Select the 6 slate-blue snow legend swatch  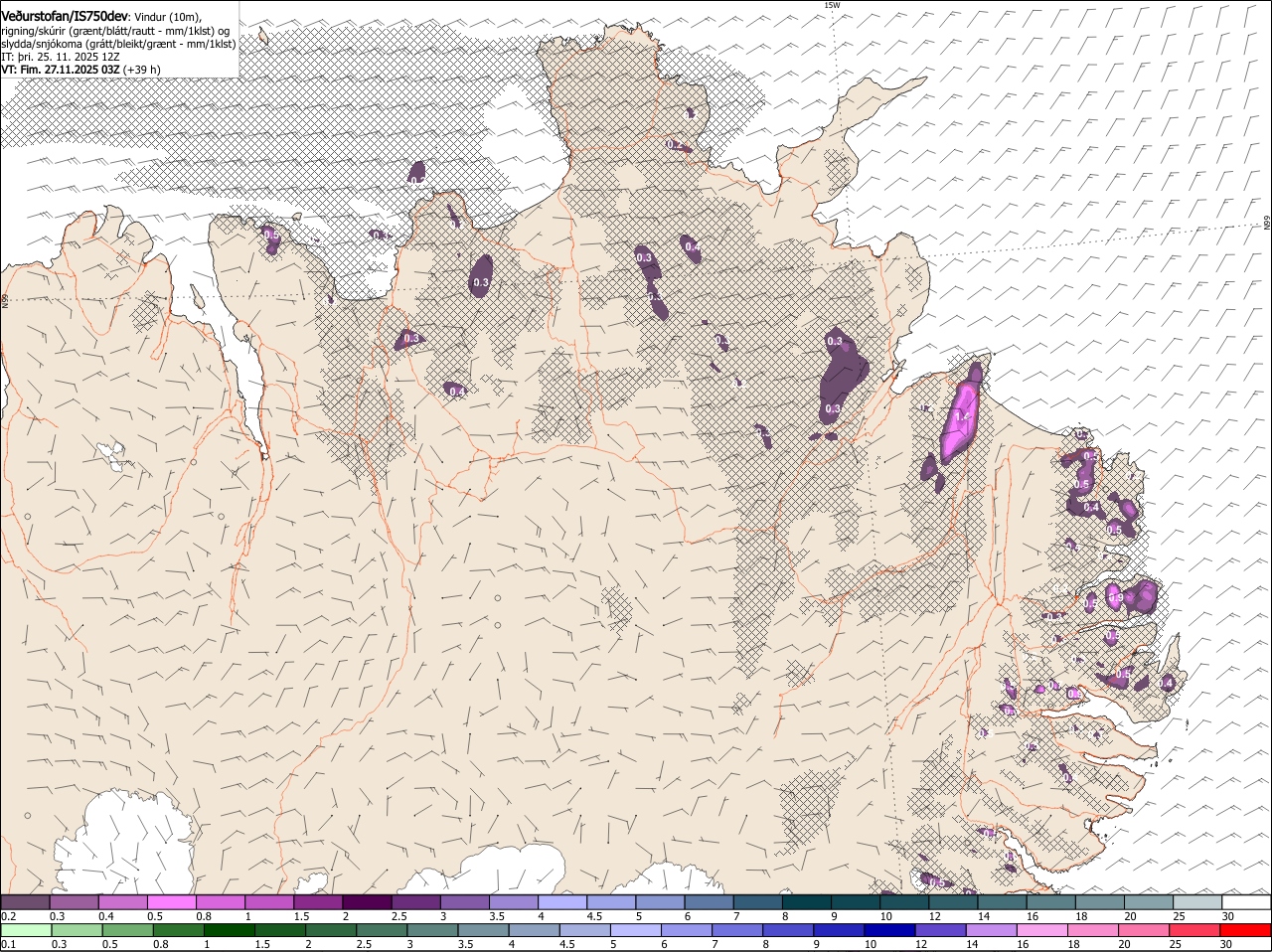click(x=709, y=902)
